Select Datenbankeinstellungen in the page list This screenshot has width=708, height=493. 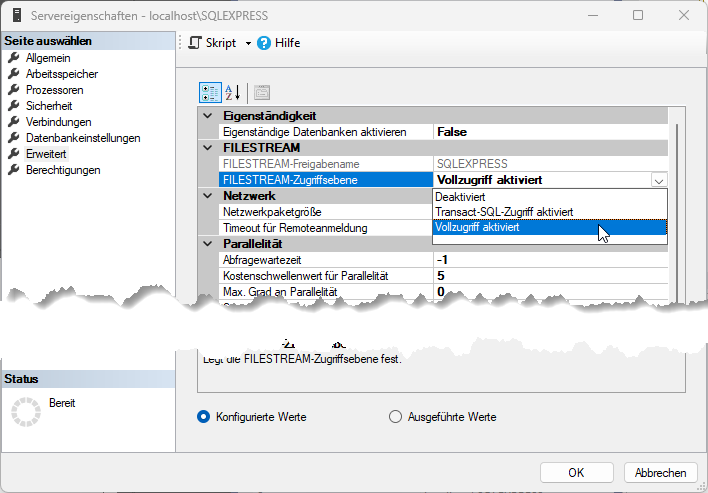click(83, 138)
